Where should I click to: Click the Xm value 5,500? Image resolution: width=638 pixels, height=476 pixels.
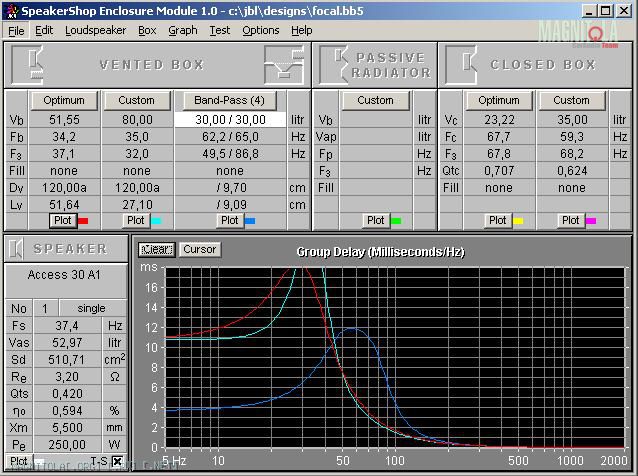[67, 428]
